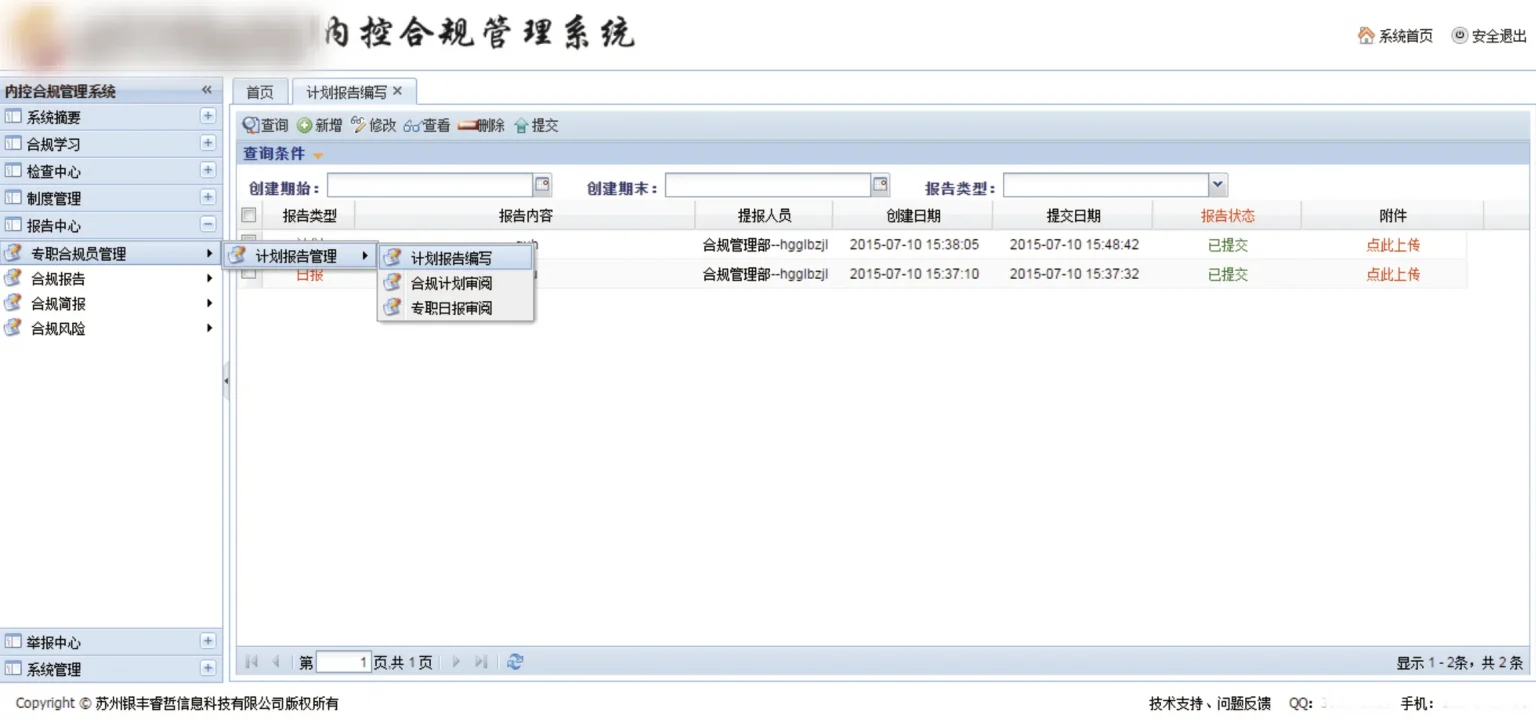The image size is (1536, 722).
Task: Click the 查看 view glasses icon
Action: [412, 126]
